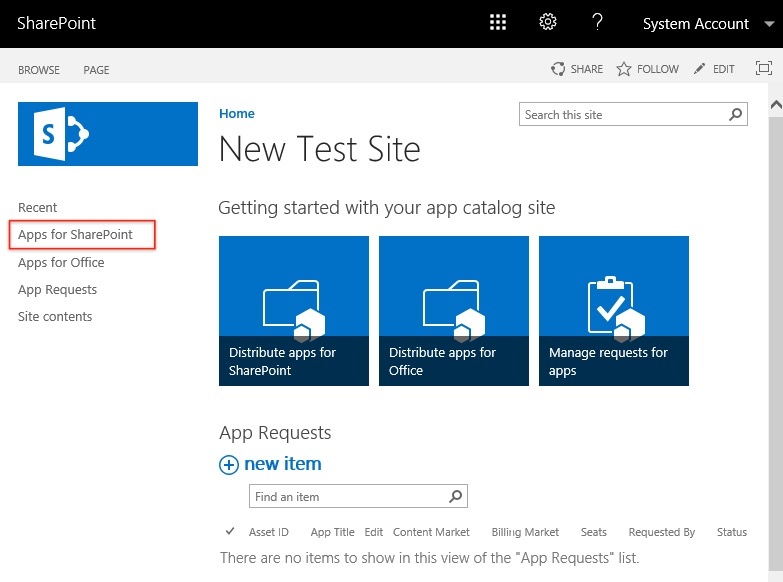Click the Edit column header
Viewport: 783px width, 582px height.
pos(374,532)
